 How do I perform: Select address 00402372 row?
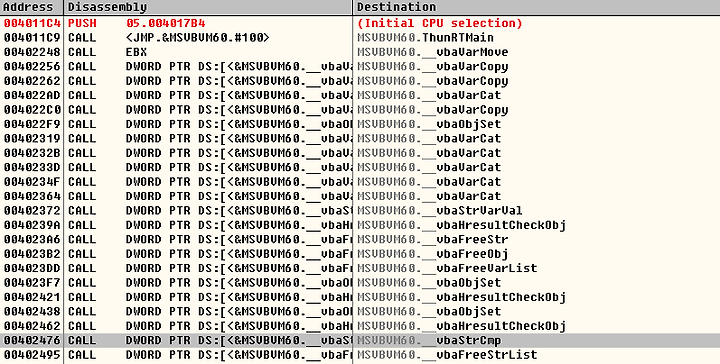[x=32, y=210]
